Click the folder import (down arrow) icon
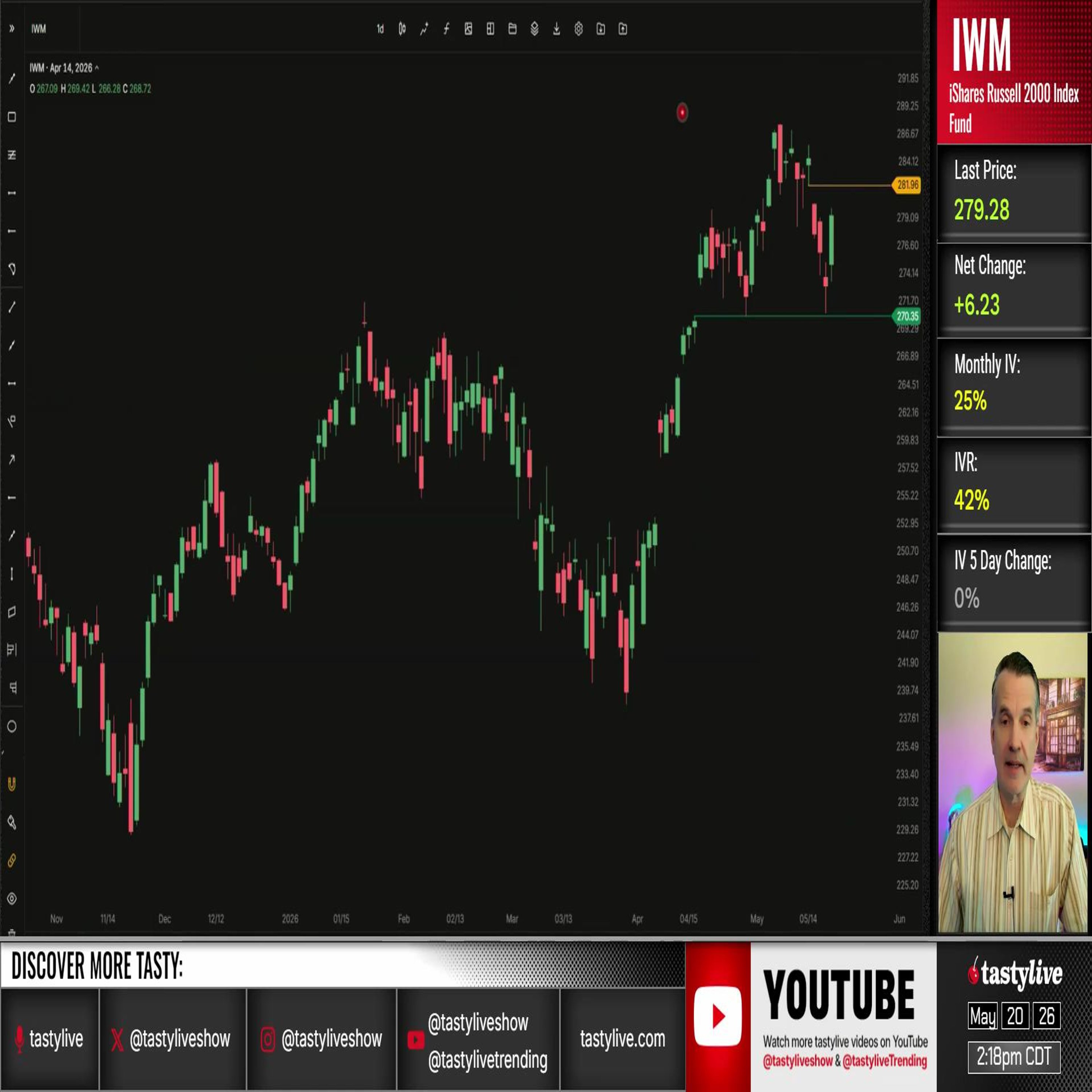Image resolution: width=1092 pixels, height=1092 pixels. pyautogui.click(x=601, y=29)
